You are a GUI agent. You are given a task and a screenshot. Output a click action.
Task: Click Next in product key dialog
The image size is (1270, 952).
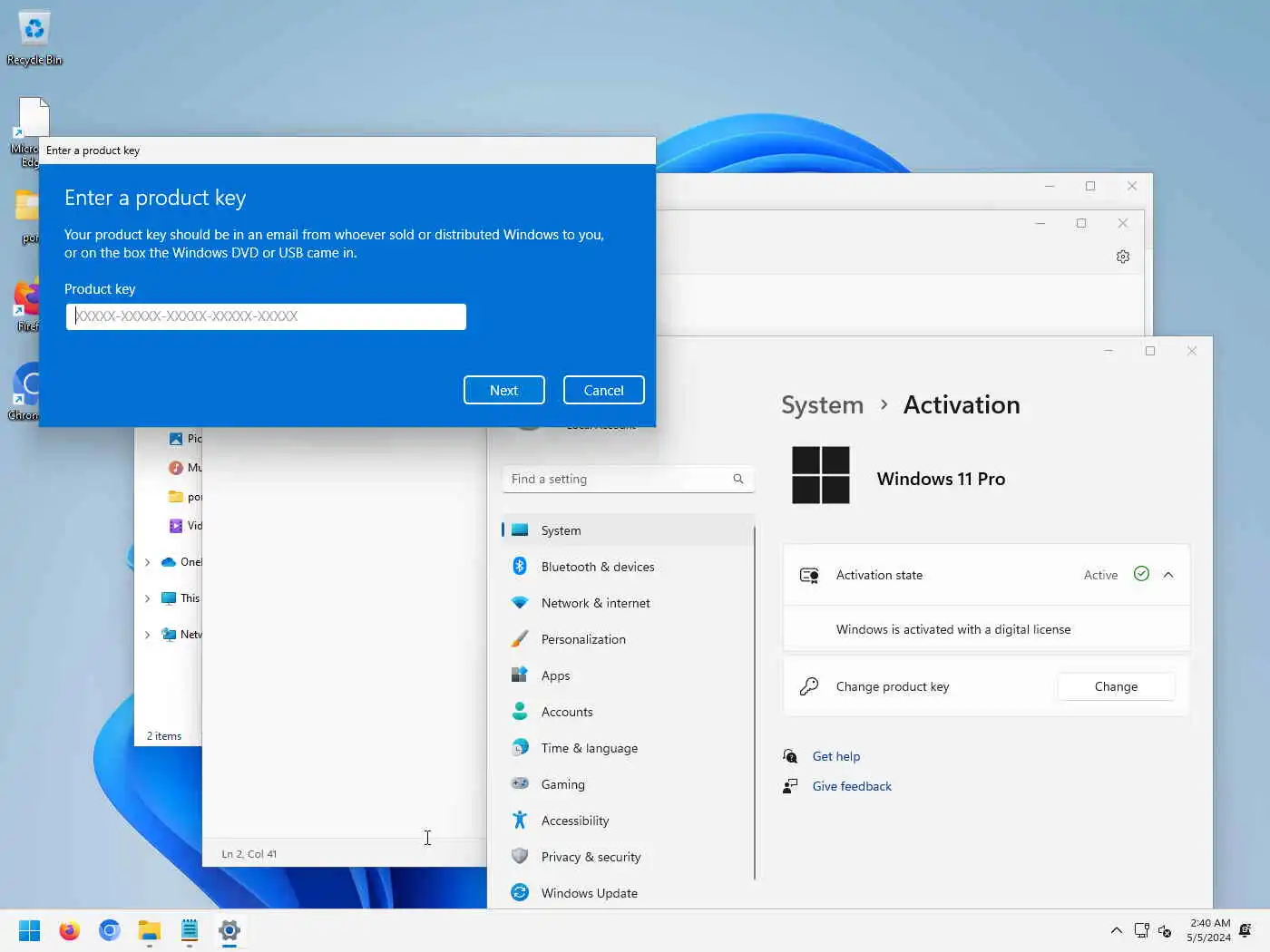[x=504, y=390]
